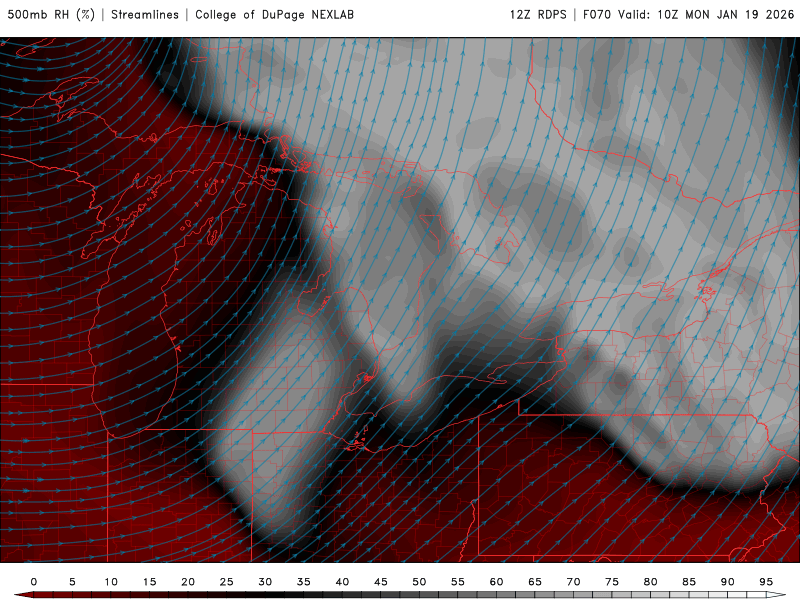Click the "45" label on the color scale
This screenshot has height=600, width=800.
click(381, 582)
